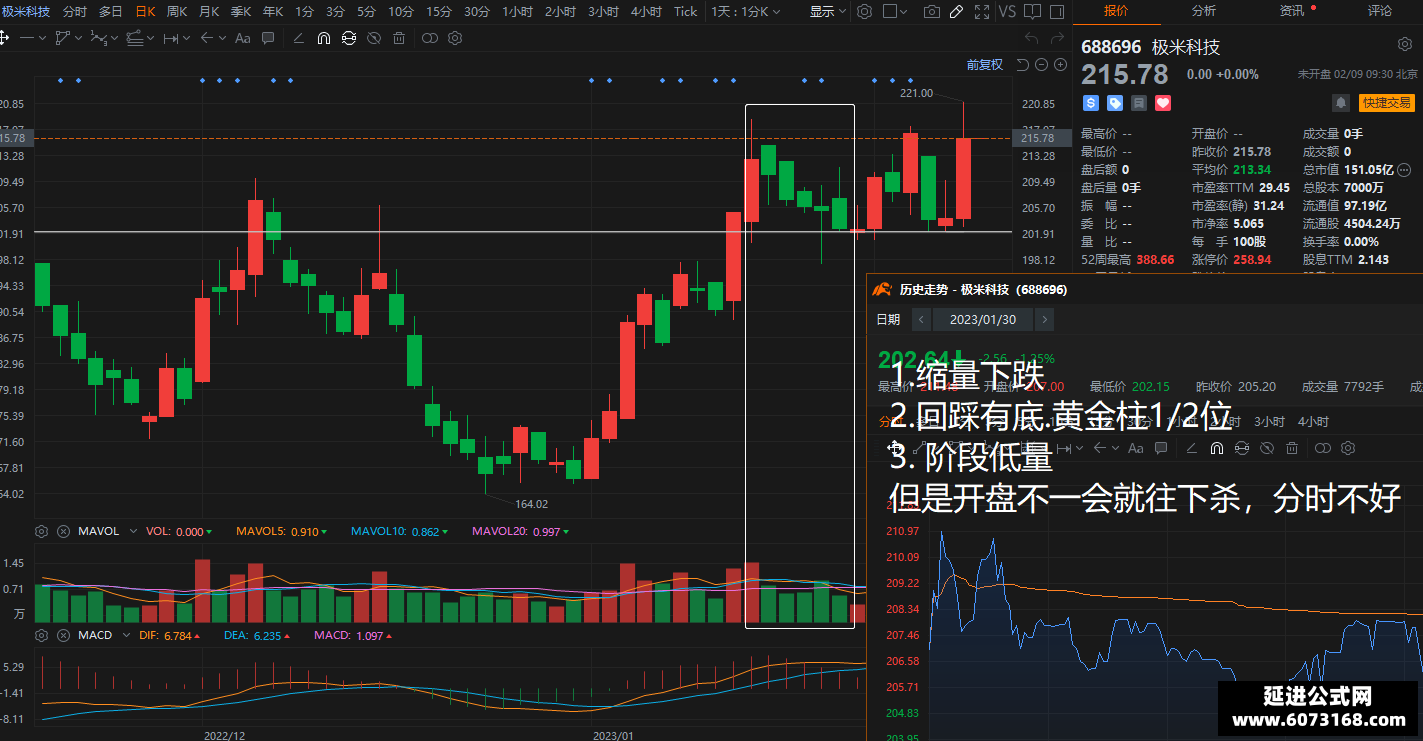
Task: Open the quote panel settings gear
Action: point(1404,45)
